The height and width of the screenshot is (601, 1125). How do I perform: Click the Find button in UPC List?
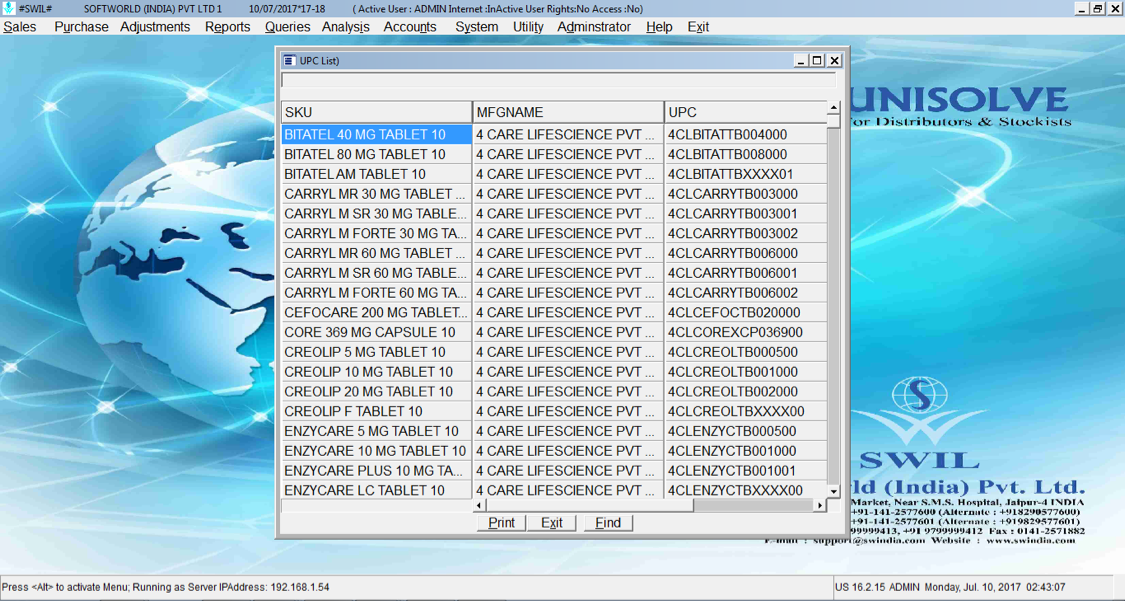pyautogui.click(x=608, y=523)
